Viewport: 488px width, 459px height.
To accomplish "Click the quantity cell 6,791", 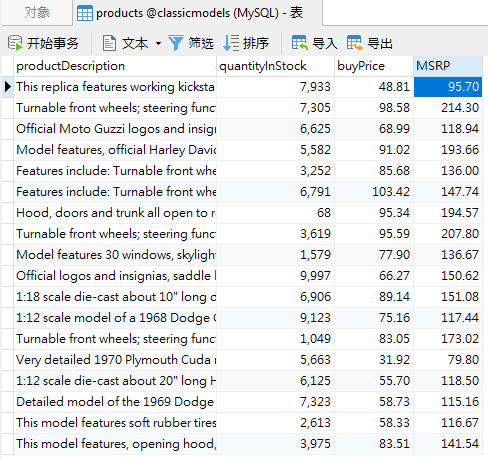I will tap(276, 192).
